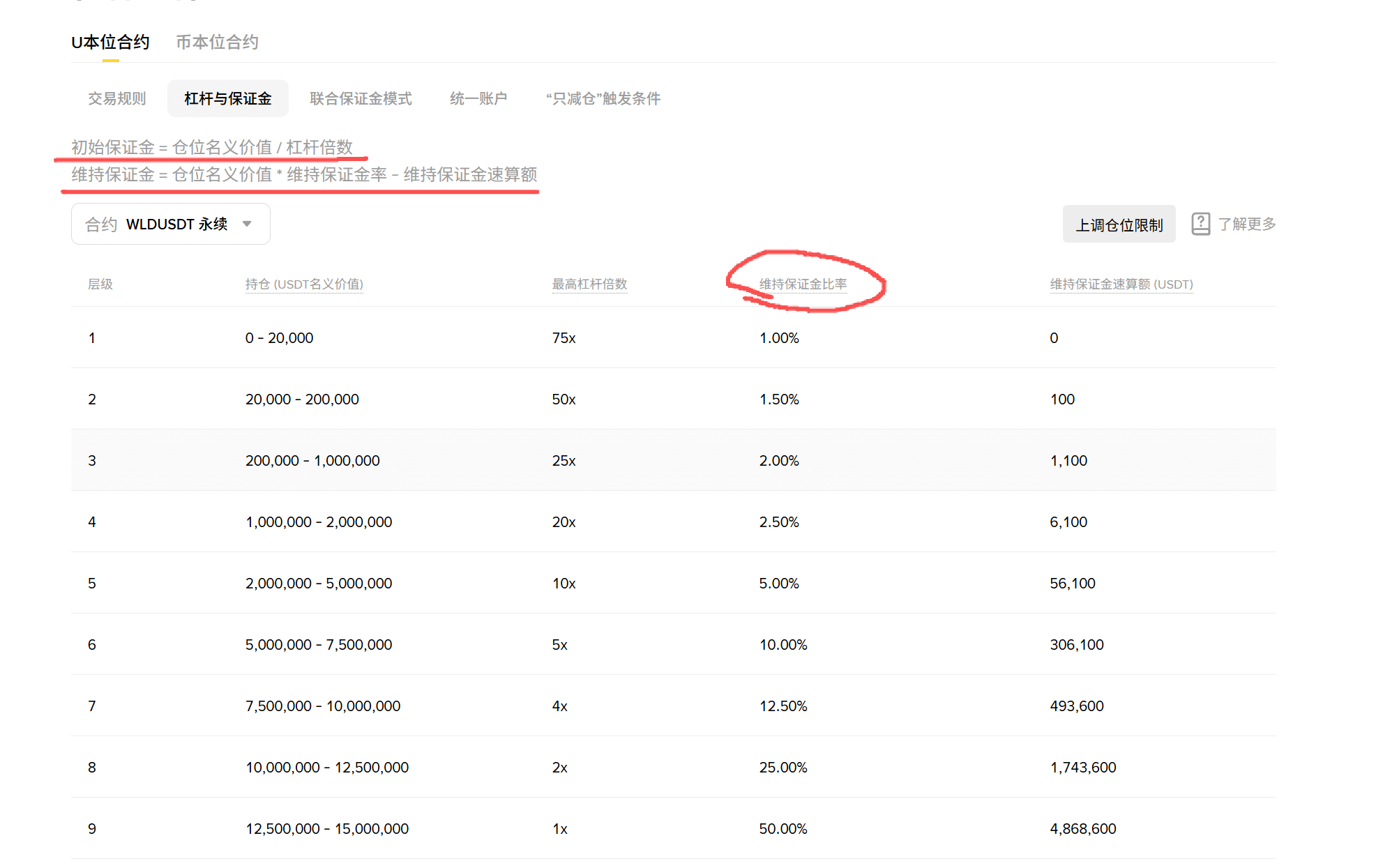Screen dimensions: 1383x868
Task: Click the contract dropdown arrow icon
Action: (247, 224)
